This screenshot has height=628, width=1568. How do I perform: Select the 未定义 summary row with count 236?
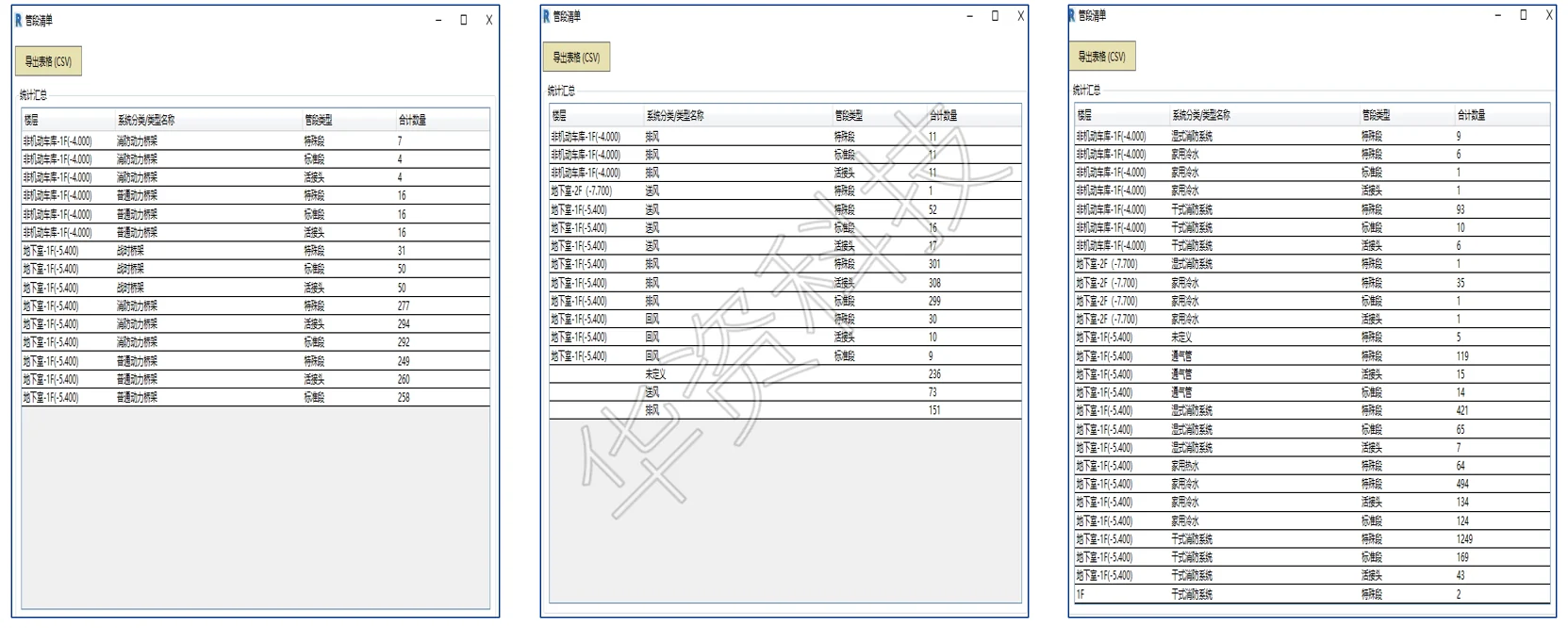[x=785, y=373]
